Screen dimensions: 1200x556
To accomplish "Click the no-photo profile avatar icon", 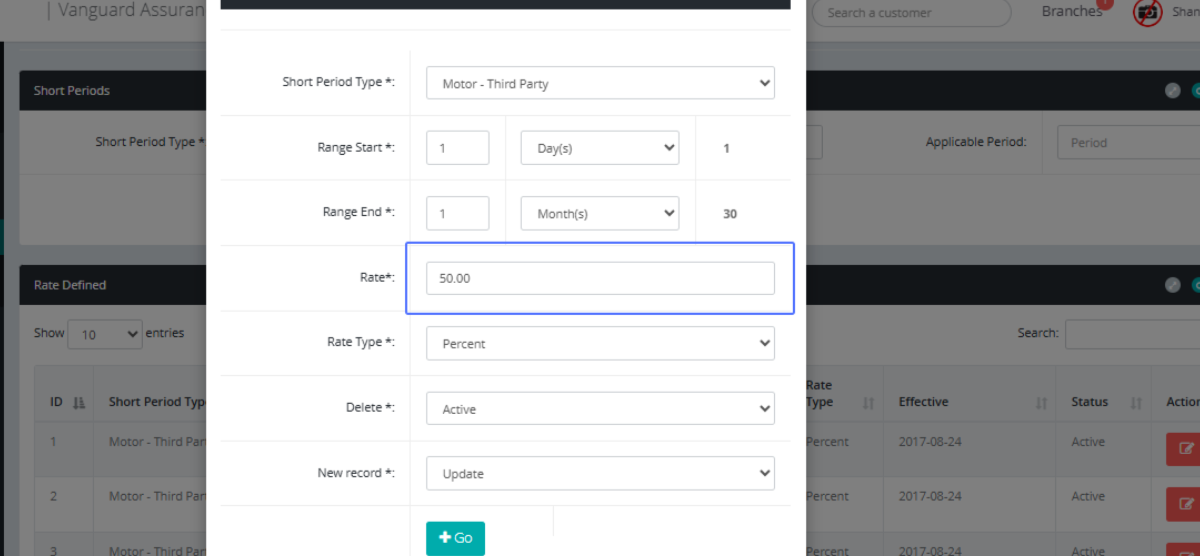I will click(1146, 12).
